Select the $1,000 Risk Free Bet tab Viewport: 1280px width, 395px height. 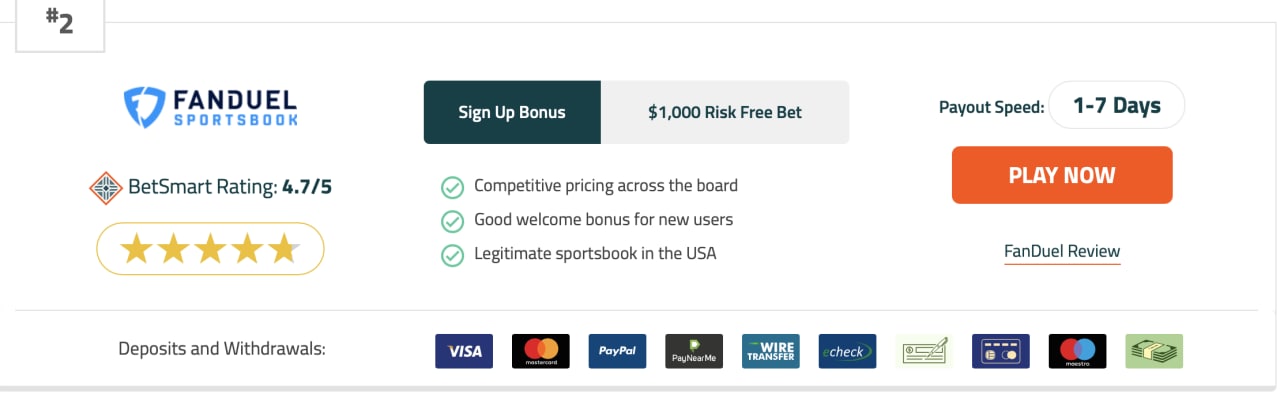(x=725, y=112)
